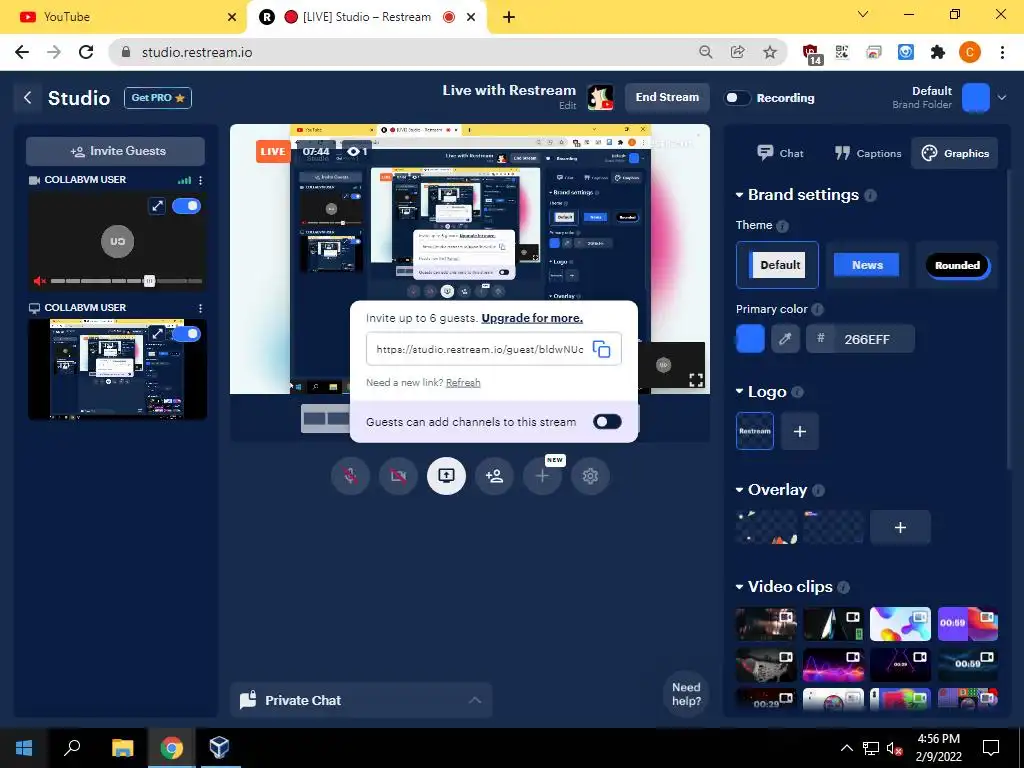
Task: Click the Edit link under stream title
Action: click(x=568, y=106)
